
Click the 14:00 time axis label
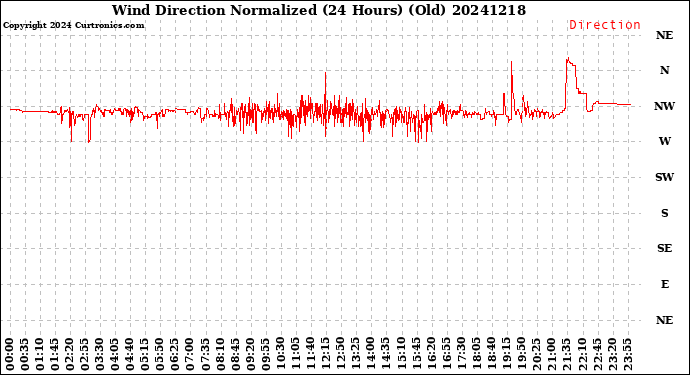tap(371, 355)
